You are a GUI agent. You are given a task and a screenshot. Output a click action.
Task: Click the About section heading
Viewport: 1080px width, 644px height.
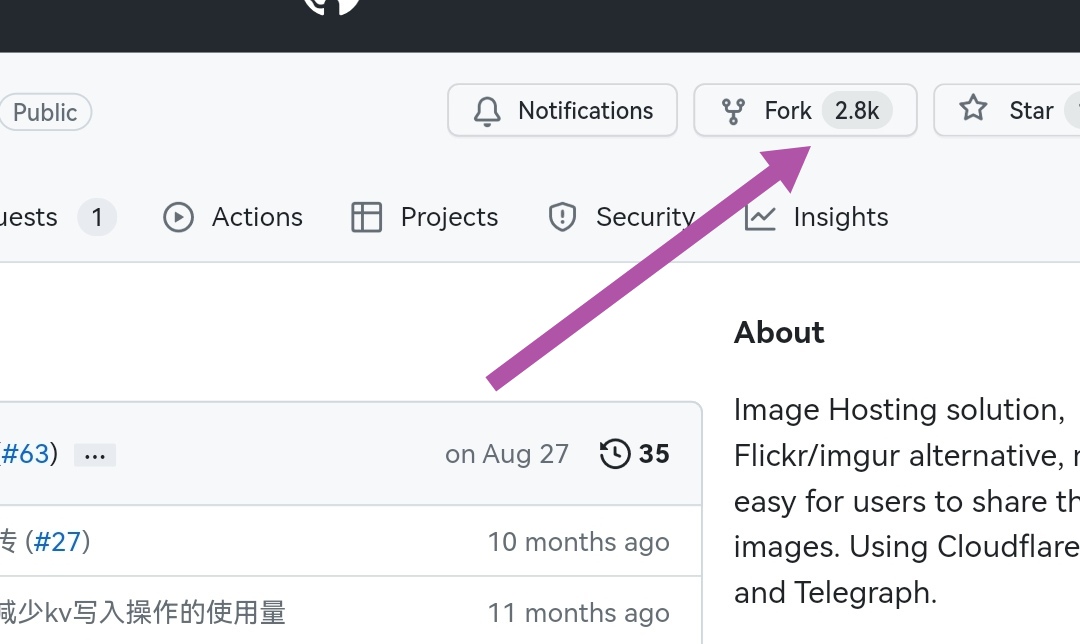pos(779,332)
